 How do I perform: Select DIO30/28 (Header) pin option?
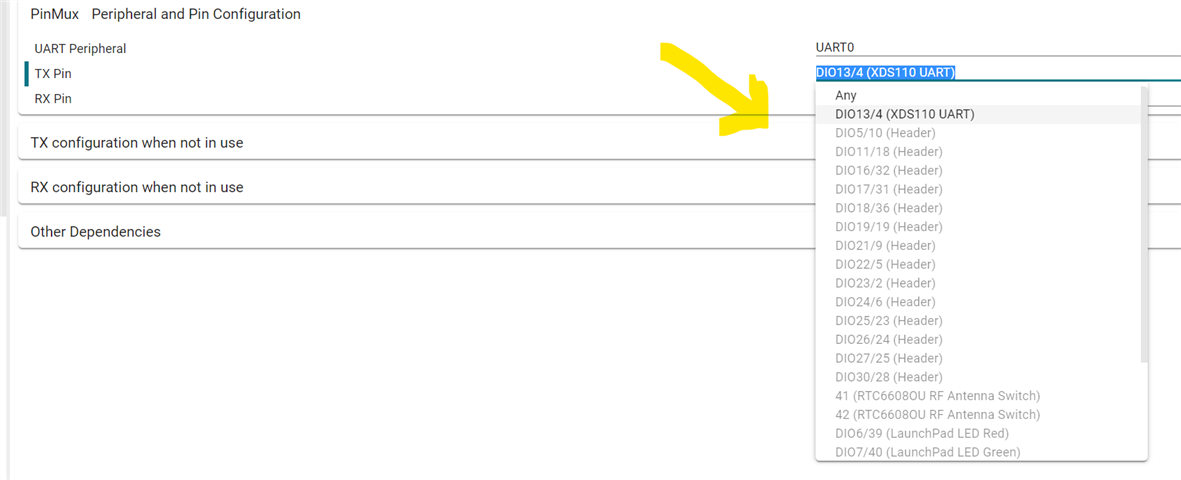click(888, 377)
